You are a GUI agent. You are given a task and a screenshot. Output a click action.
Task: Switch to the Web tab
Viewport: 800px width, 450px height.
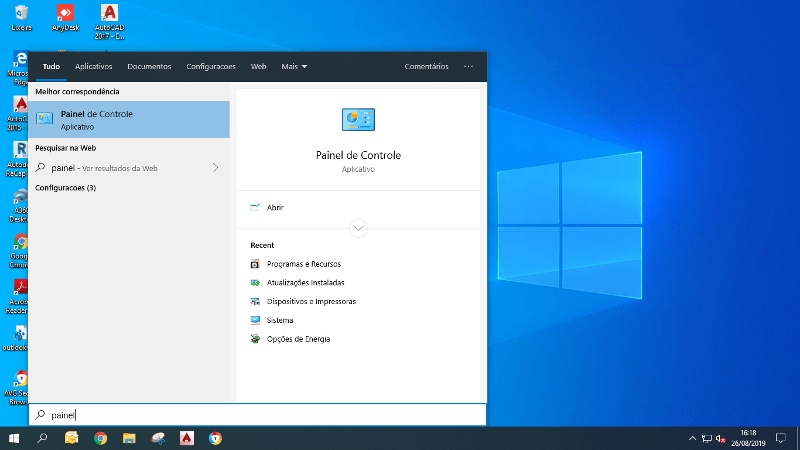[x=258, y=66]
